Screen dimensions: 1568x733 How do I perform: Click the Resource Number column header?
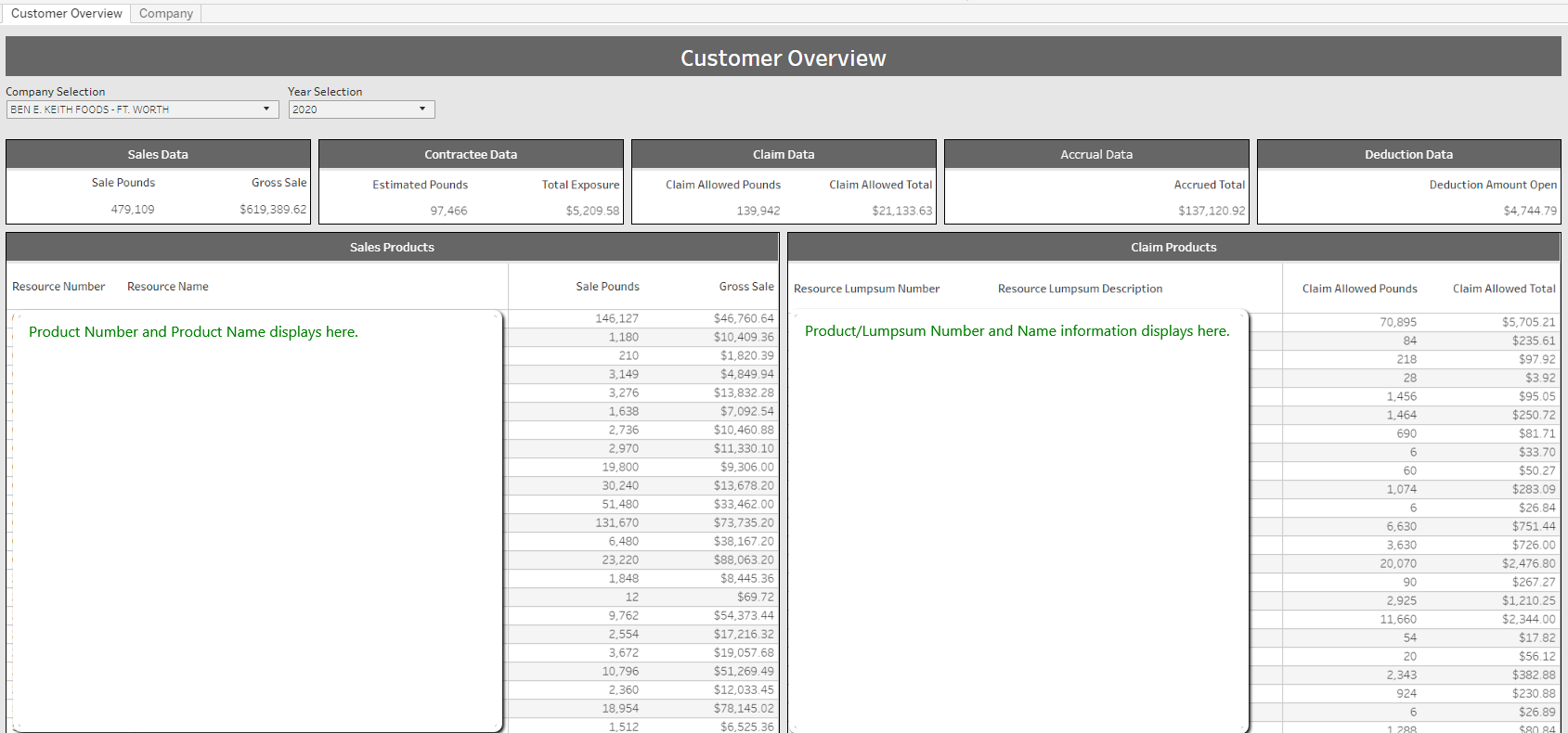pyautogui.click(x=58, y=287)
